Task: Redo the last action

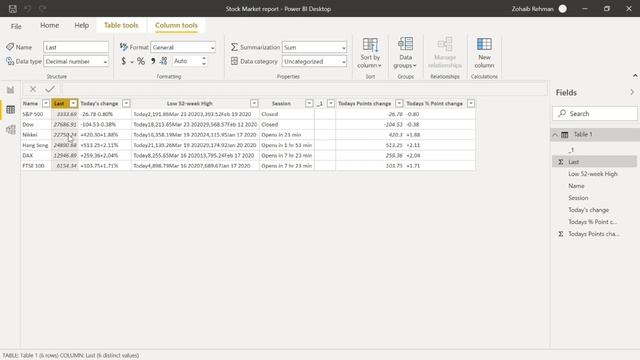Action: 42,9
